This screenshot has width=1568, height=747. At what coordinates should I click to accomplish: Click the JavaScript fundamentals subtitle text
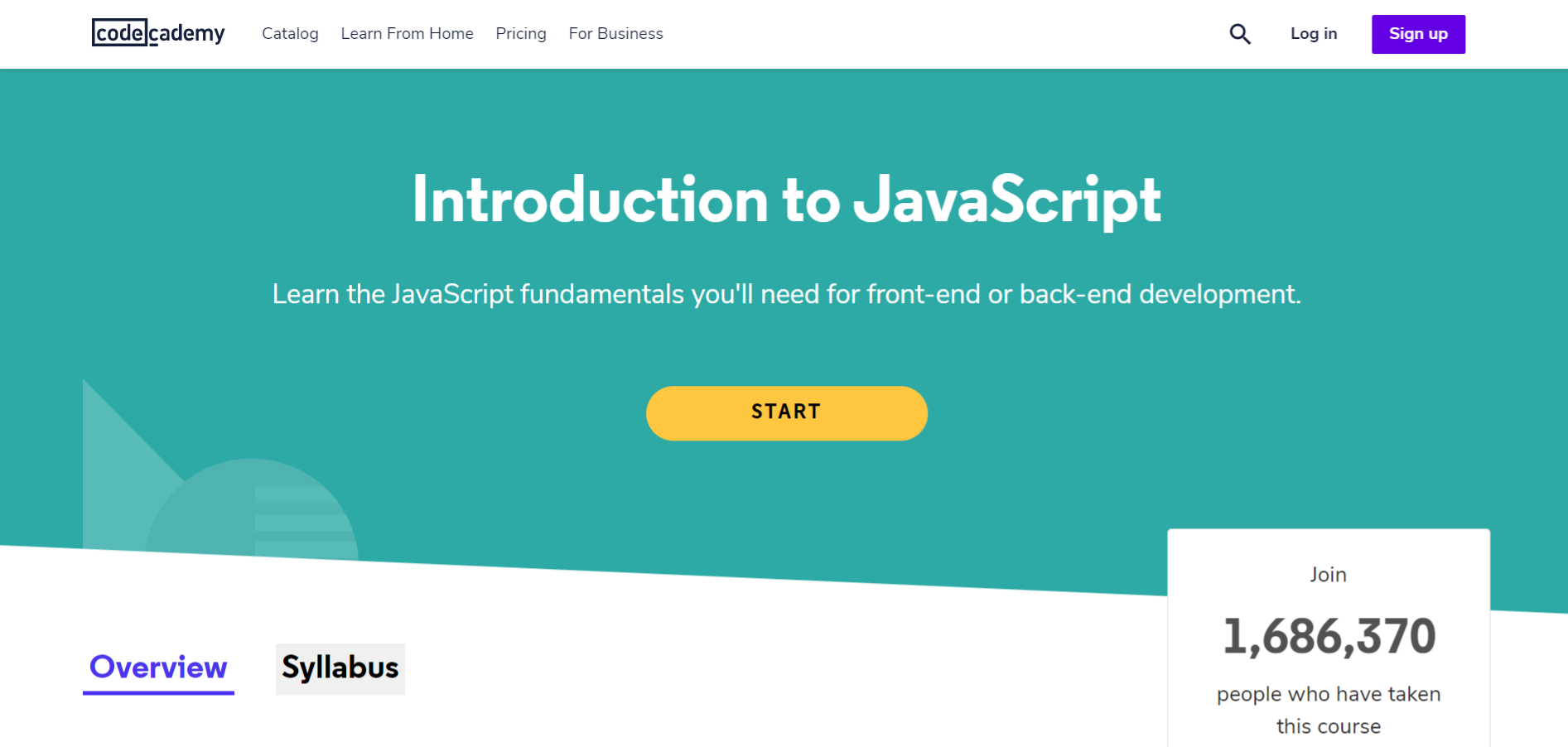coord(787,294)
